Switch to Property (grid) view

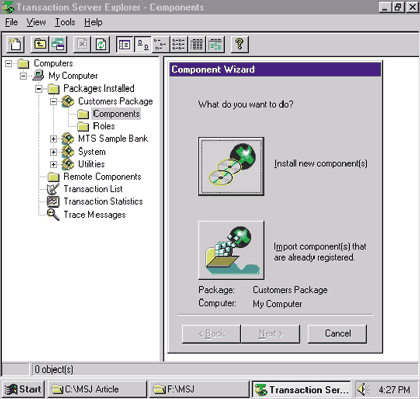(x=197, y=44)
